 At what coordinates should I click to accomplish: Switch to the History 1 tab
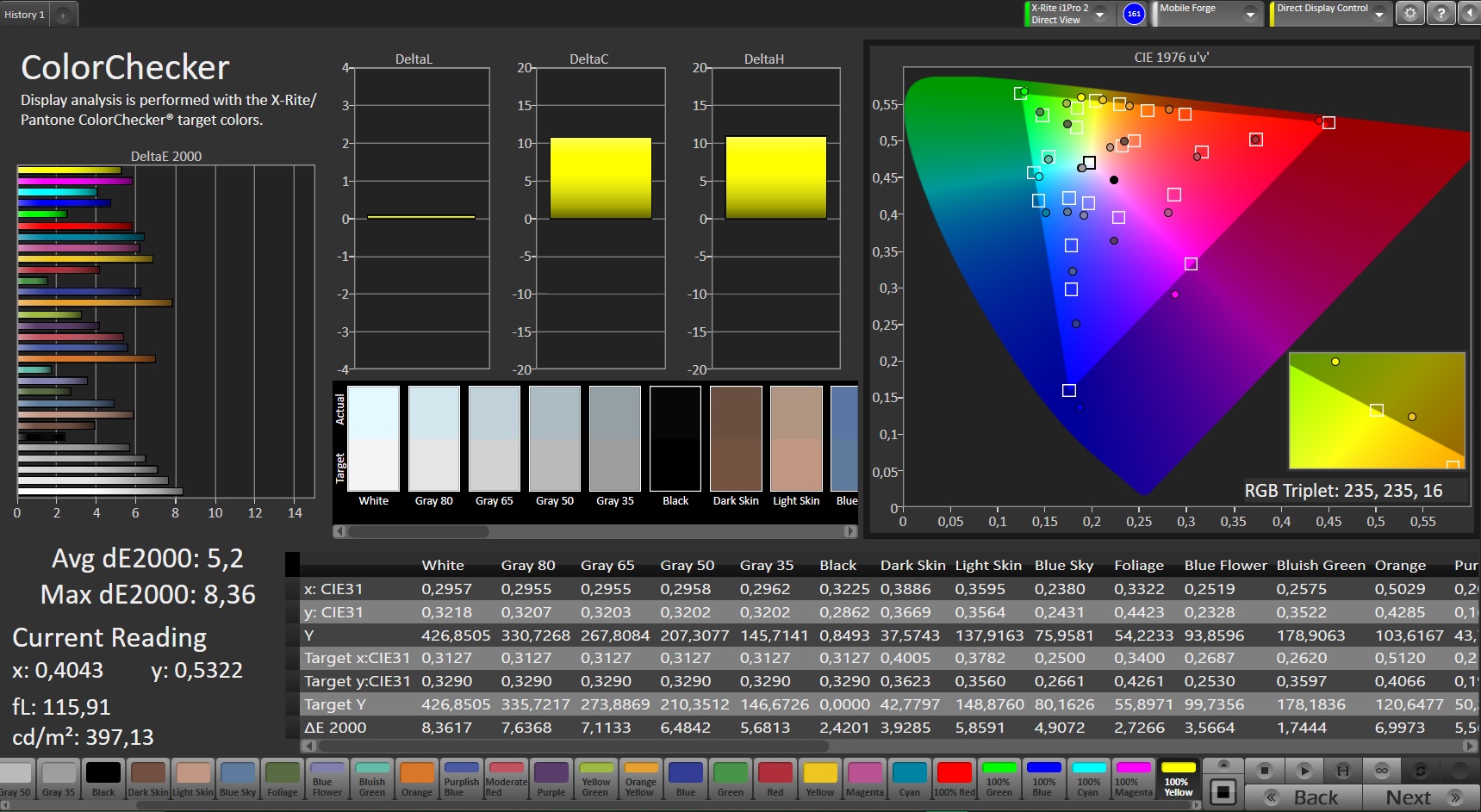coord(24,15)
